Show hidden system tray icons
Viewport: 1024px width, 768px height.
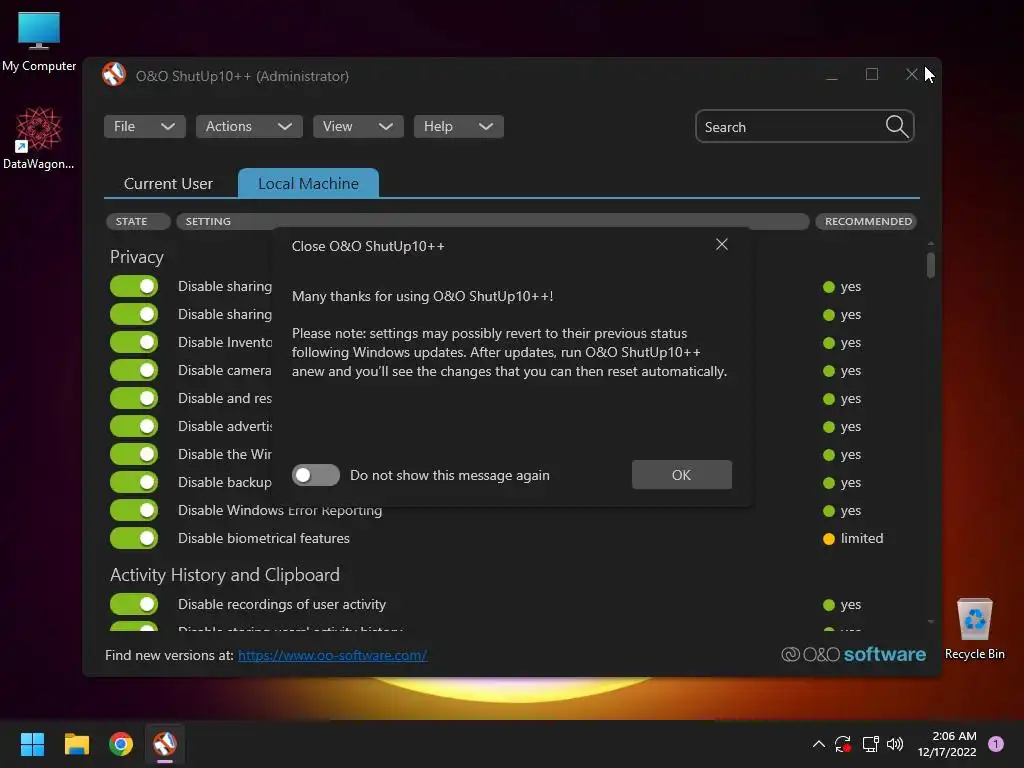[x=818, y=744]
